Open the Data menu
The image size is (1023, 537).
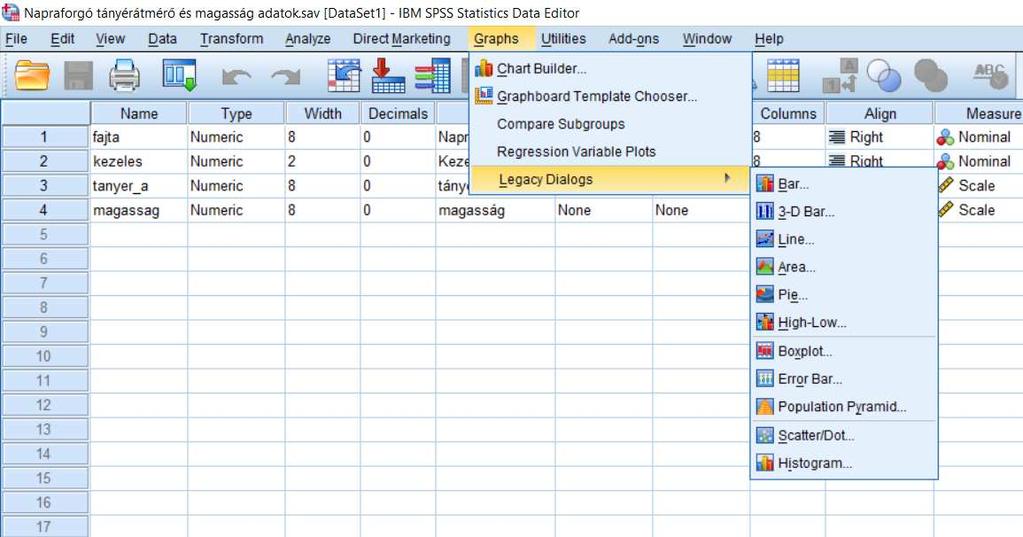coord(162,39)
